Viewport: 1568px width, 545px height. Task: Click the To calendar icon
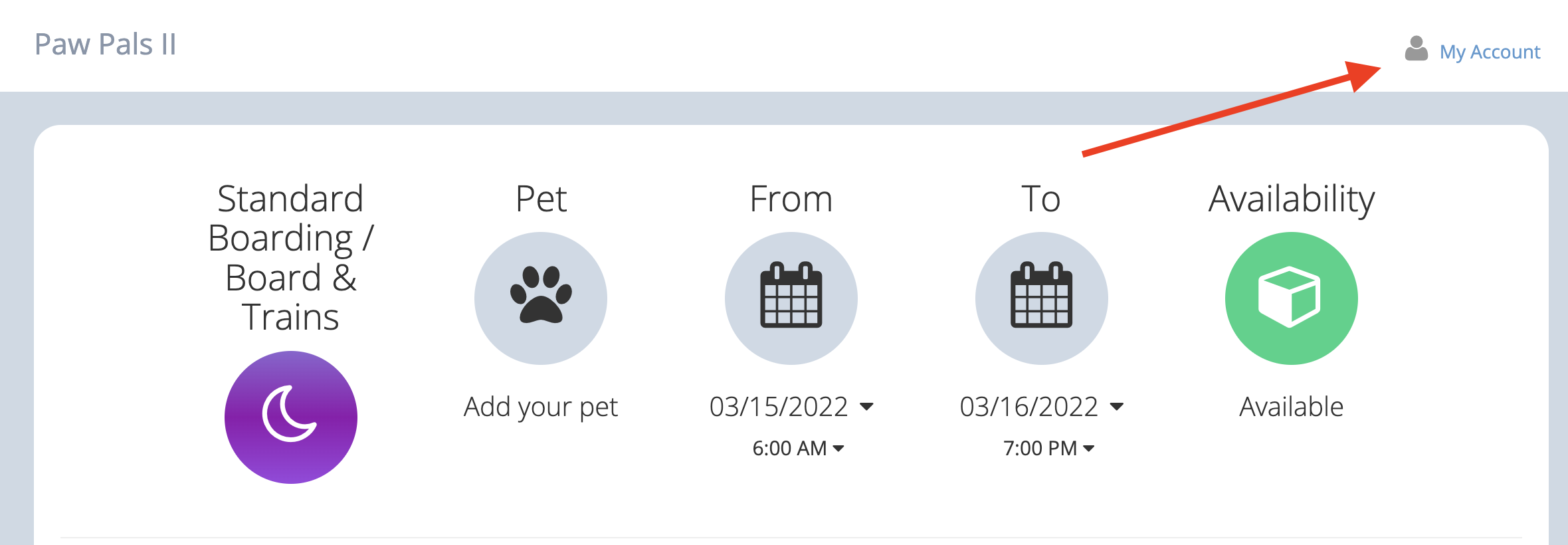[1041, 298]
